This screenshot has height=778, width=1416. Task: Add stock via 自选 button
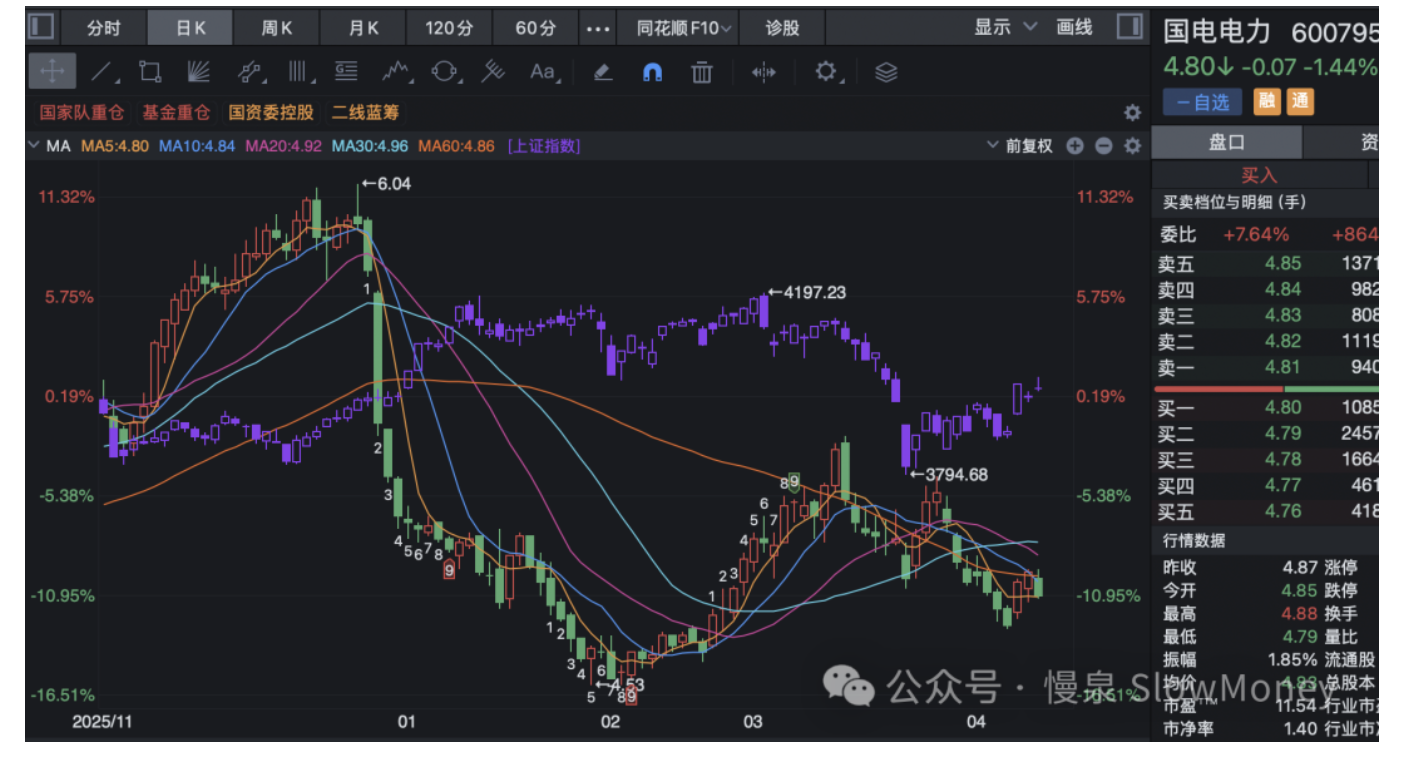click(1202, 102)
